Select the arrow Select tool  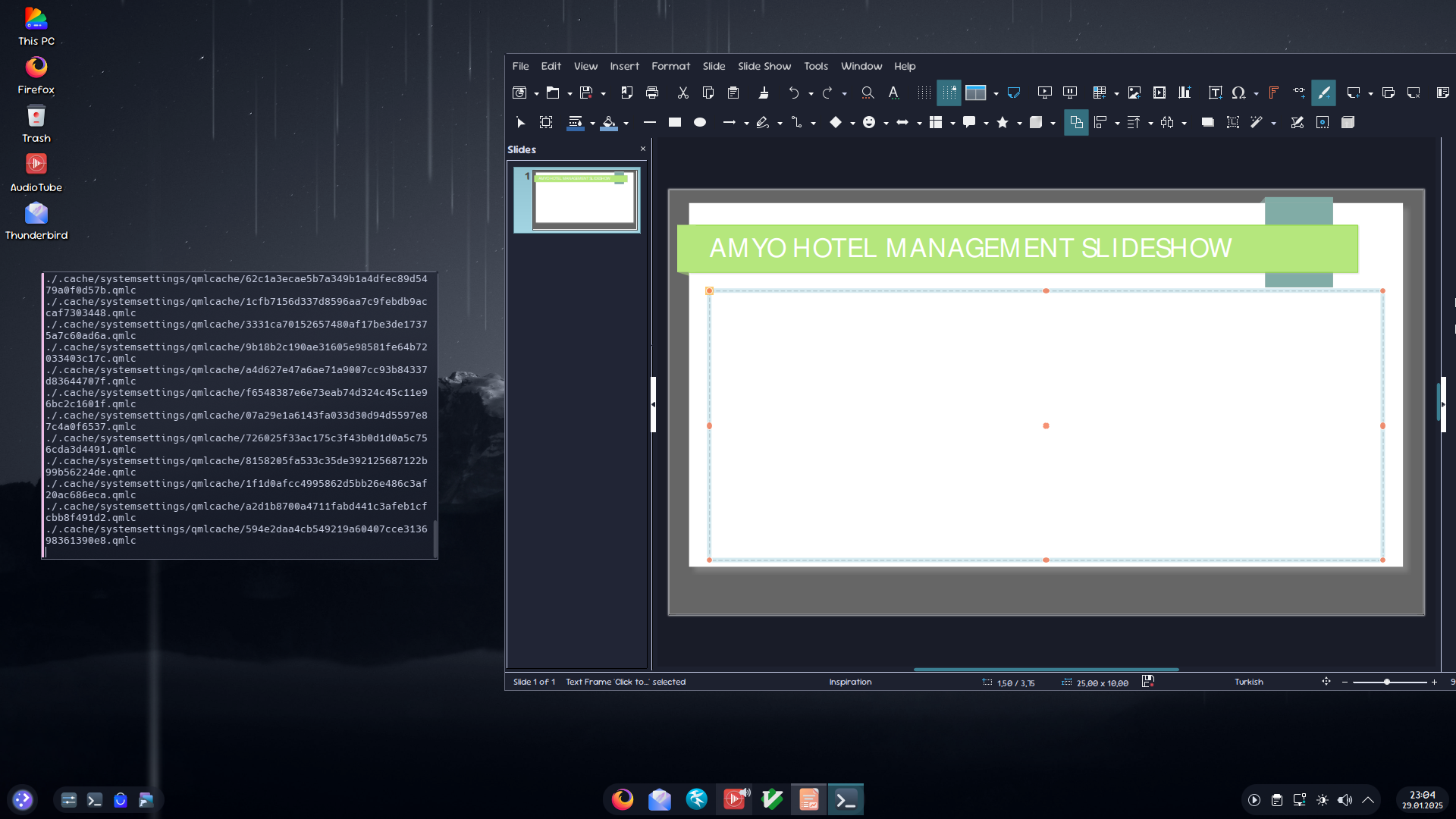(520, 122)
